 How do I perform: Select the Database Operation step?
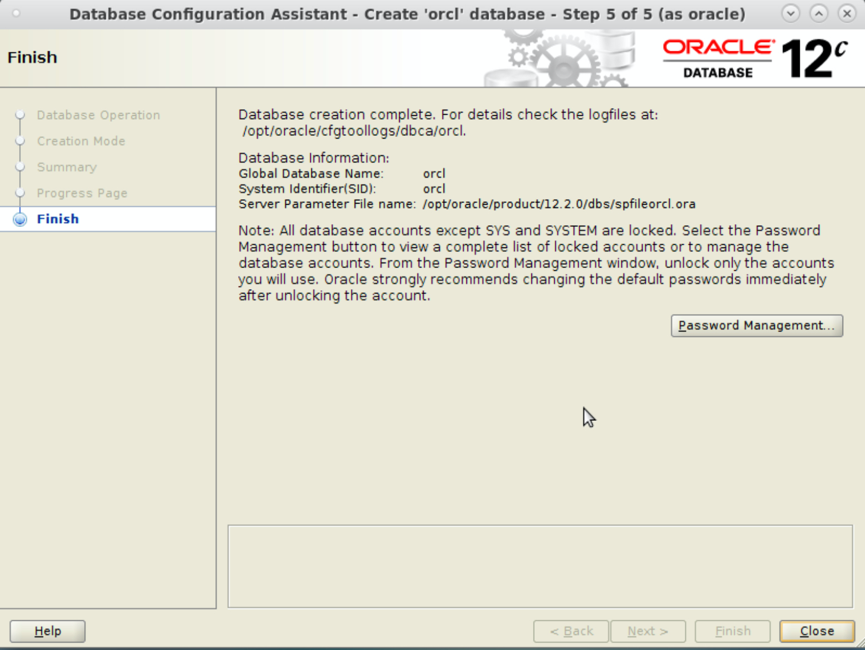point(98,115)
